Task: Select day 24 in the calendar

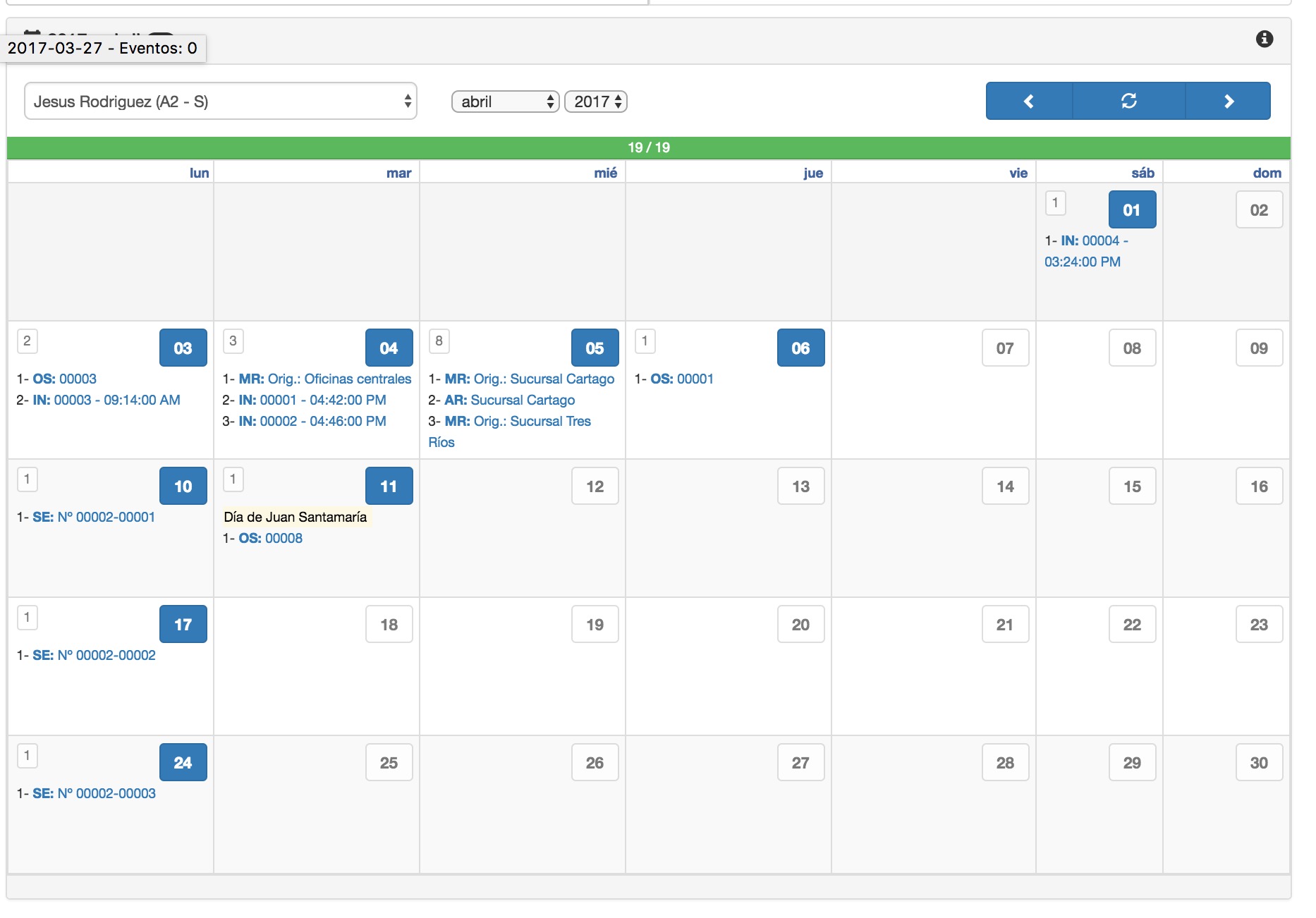Action: 183,762
